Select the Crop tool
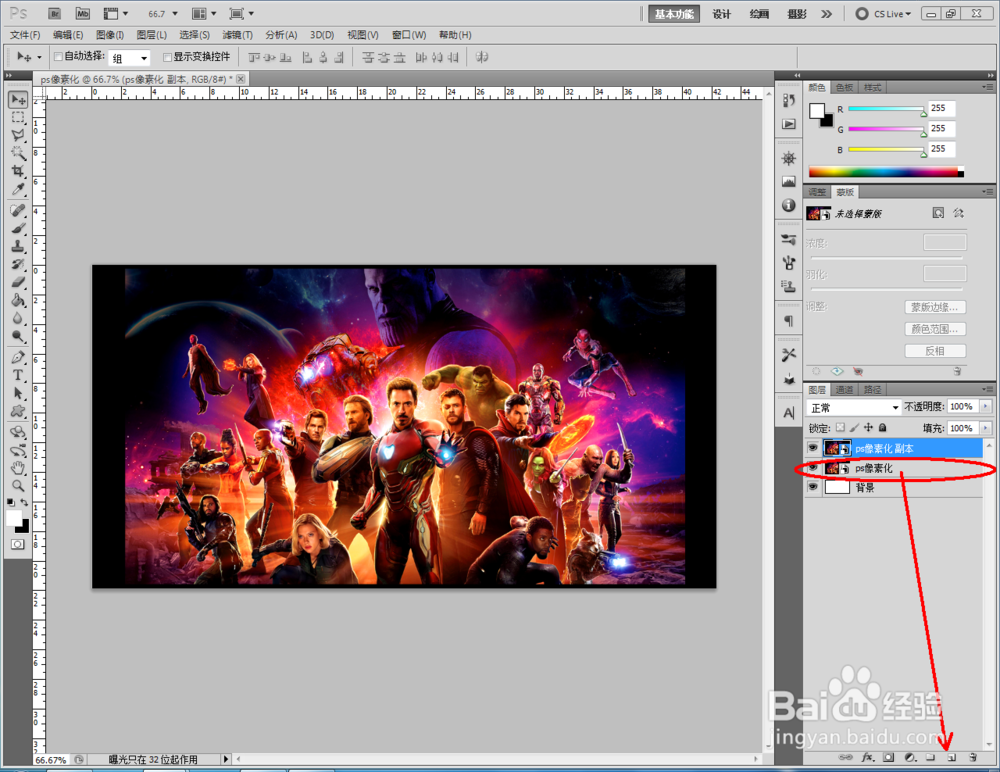This screenshot has width=1000, height=772. pos(18,171)
